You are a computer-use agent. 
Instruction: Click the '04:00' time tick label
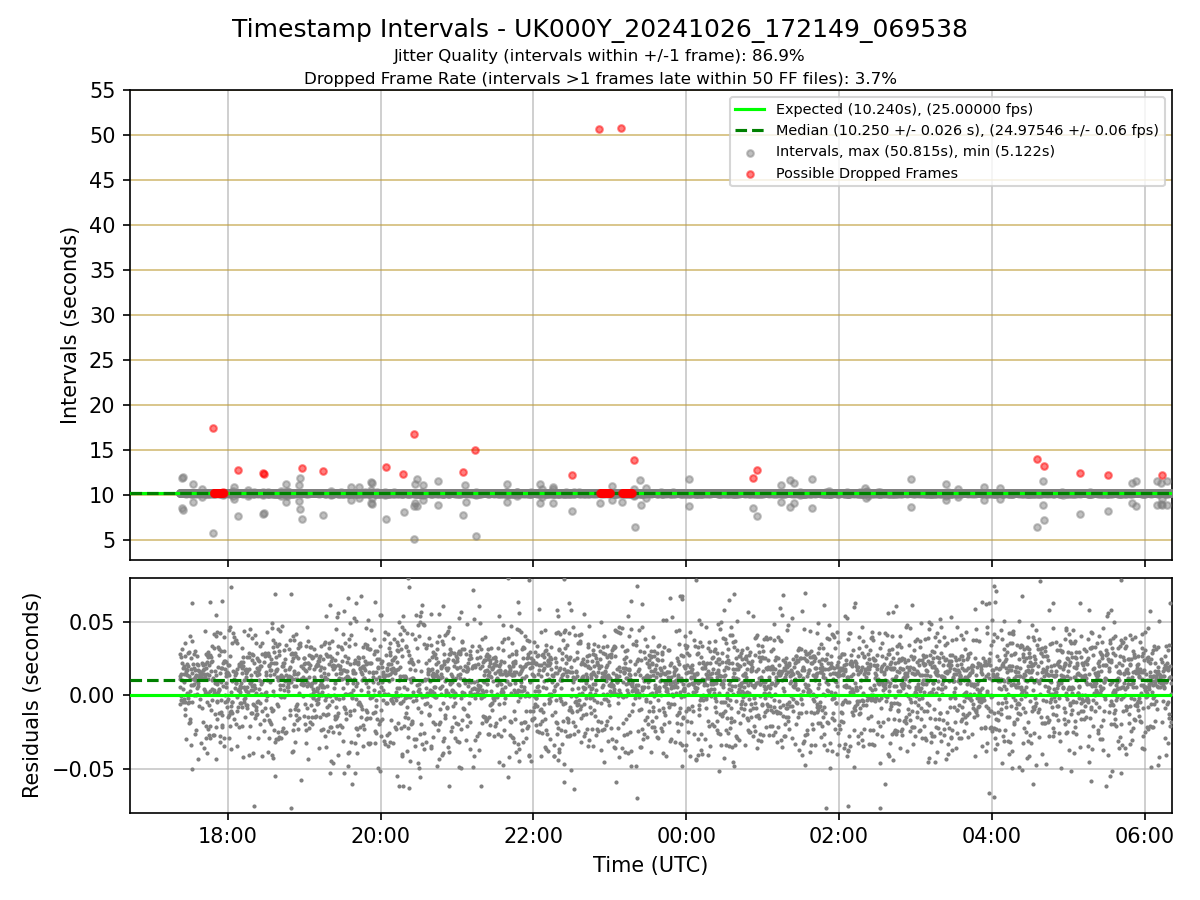[x=991, y=834]
